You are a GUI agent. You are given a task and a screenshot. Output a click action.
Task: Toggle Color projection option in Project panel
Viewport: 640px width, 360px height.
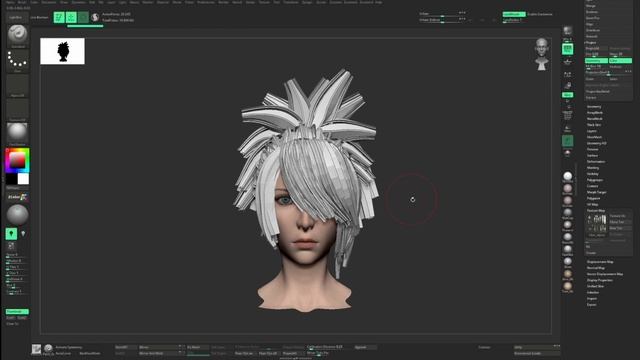tap(620, 60)
